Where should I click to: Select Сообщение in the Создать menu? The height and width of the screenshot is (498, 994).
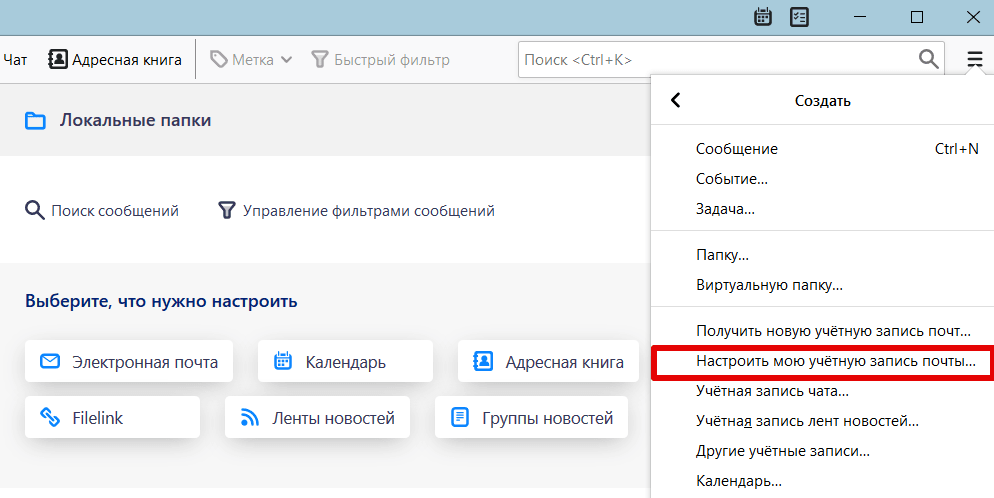[822, 149]
